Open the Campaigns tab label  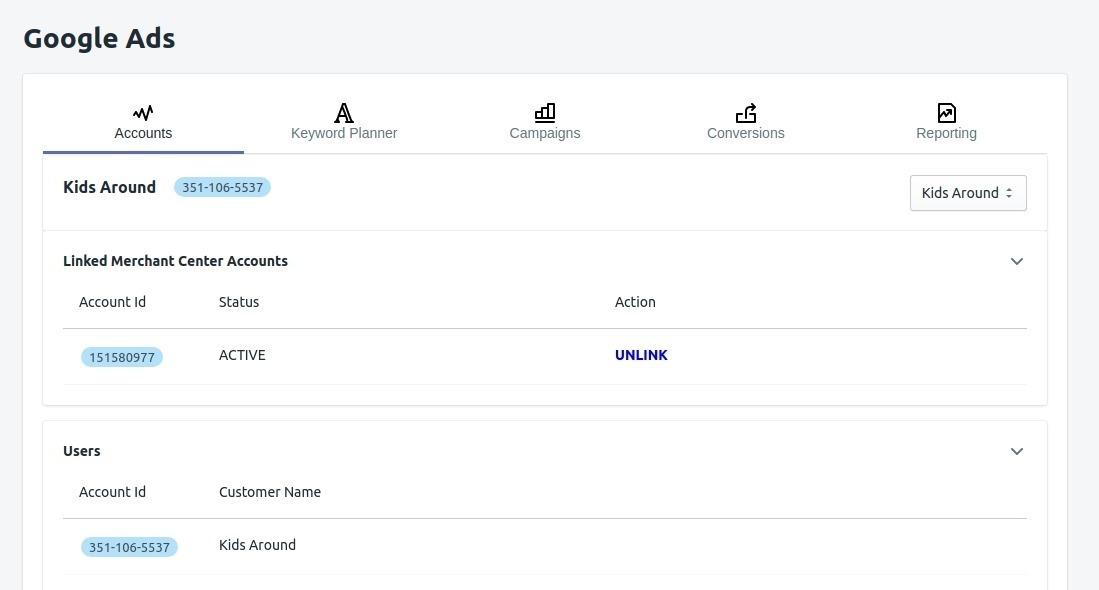pos(545,133)
